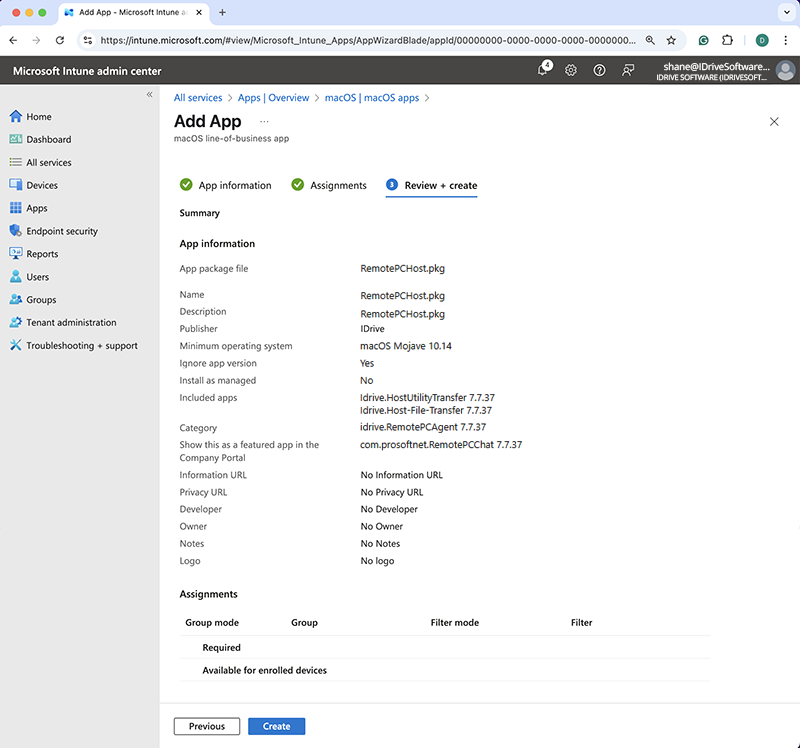Open the feedback icon in the header
This screenshot has height=748, width=800.
point(628,70)
